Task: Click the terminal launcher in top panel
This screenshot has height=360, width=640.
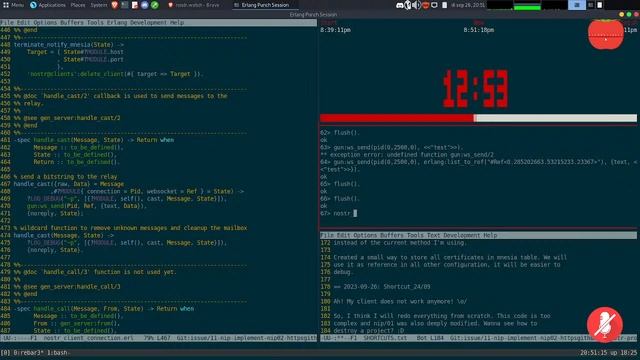Action: click(124, 5)
